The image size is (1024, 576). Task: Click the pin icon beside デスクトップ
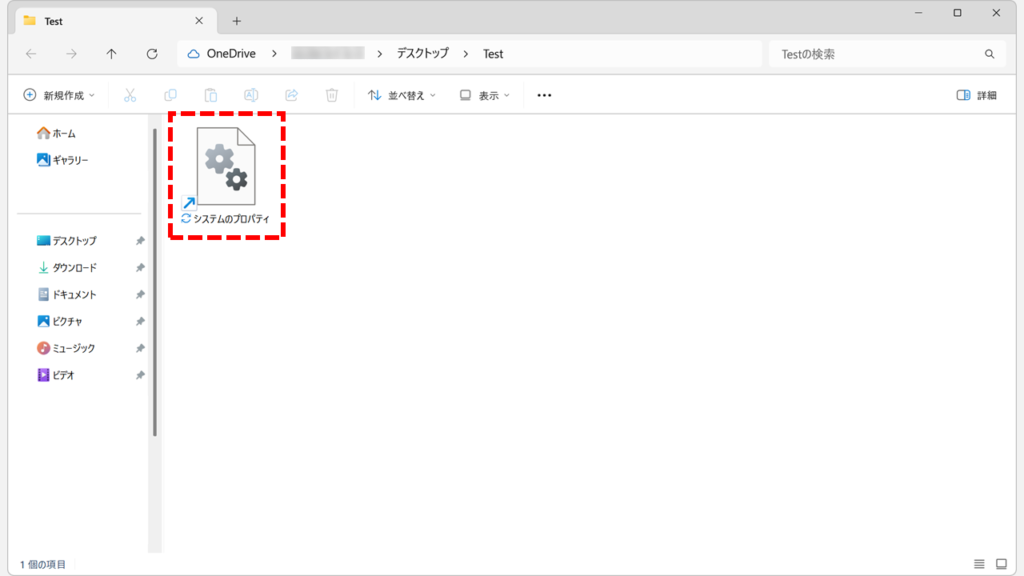[140, 241]
